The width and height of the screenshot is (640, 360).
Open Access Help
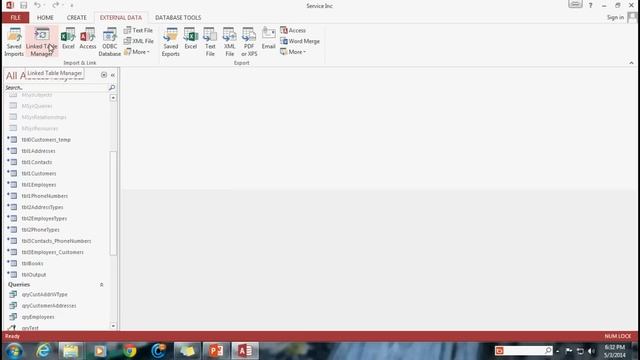[x=590, y=5]
